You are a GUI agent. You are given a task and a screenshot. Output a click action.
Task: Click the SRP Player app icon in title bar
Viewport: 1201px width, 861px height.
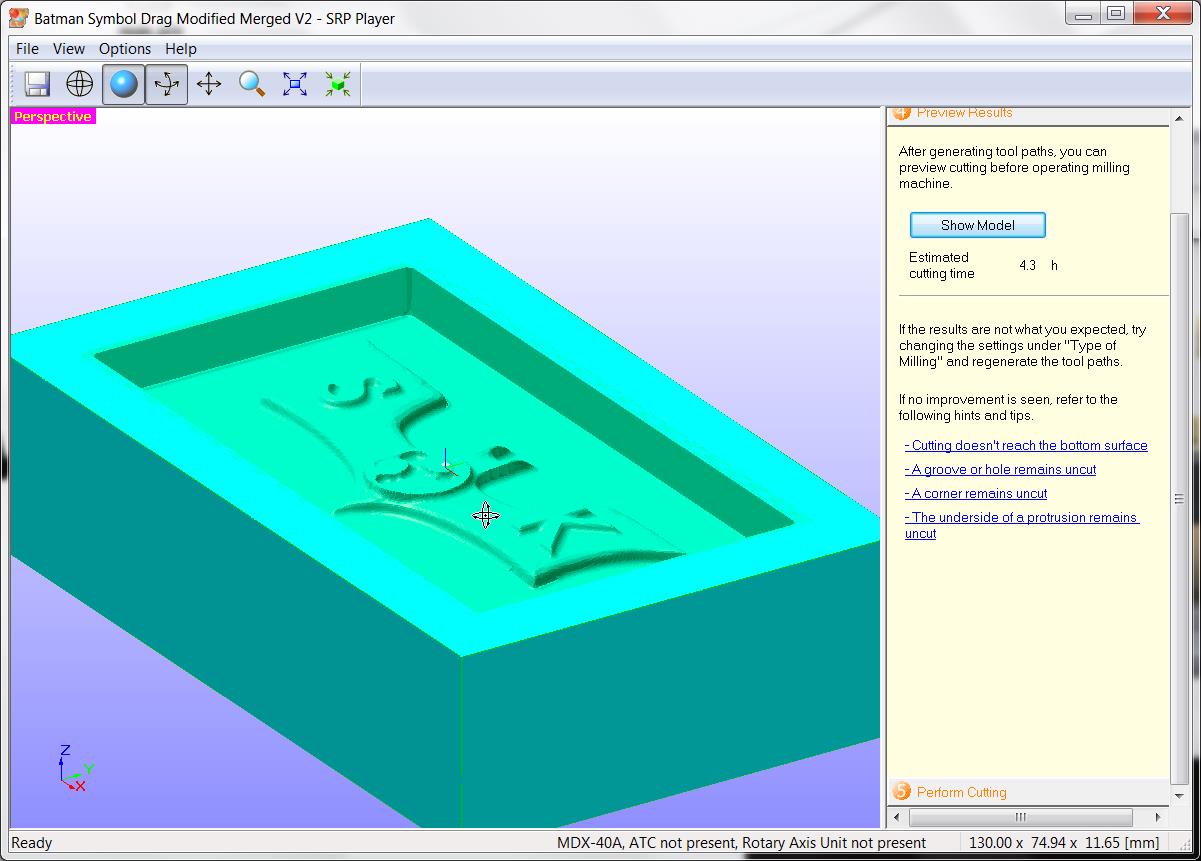(19, 18)
